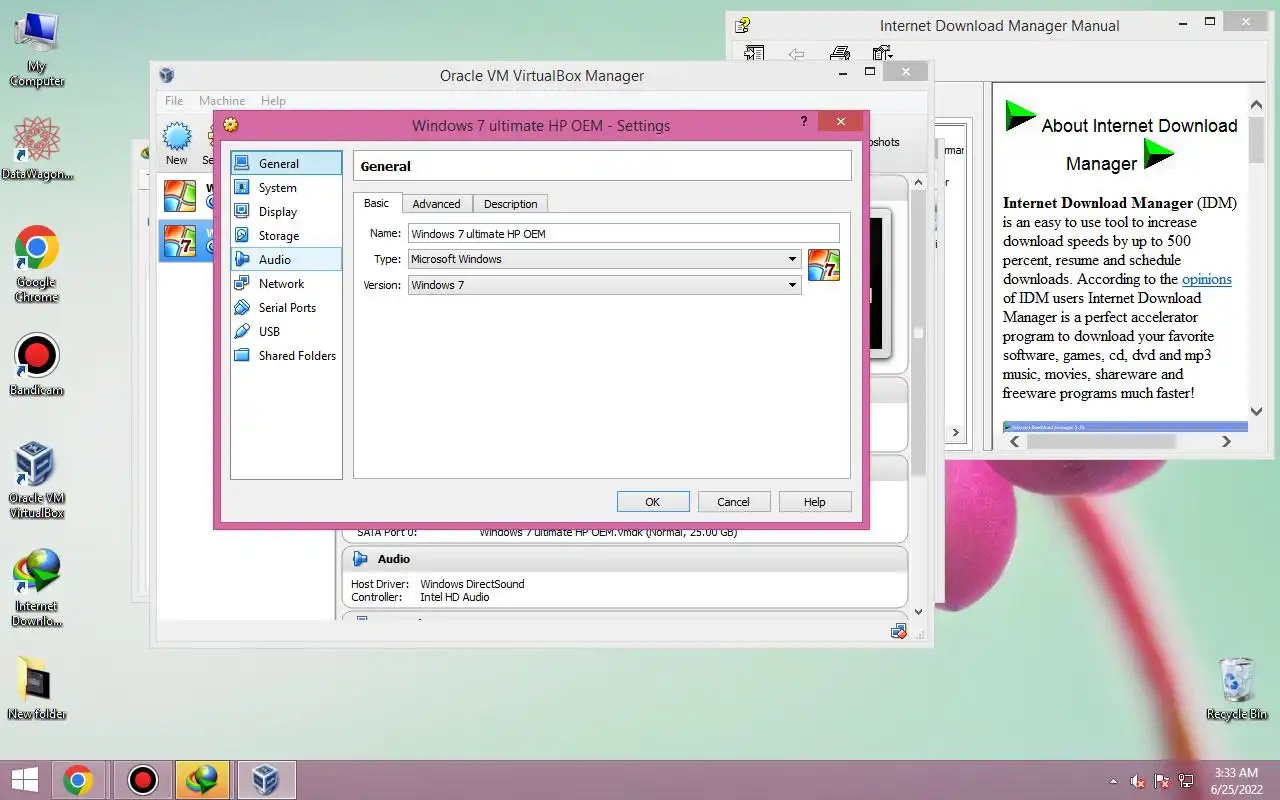Open the Recycle Bin icon
1280x800 pixels.
click(x=1237, y=689)
